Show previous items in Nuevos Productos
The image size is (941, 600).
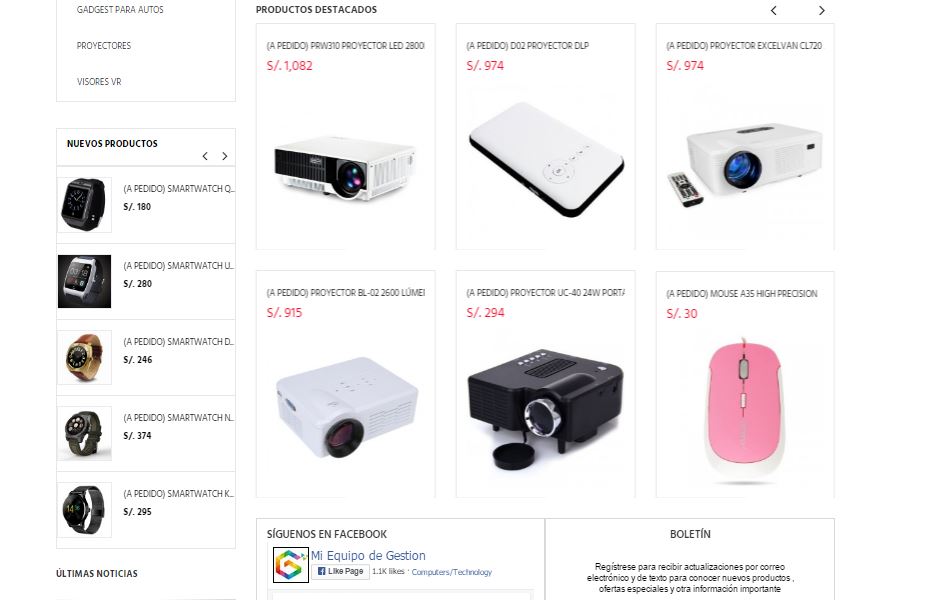205,156
